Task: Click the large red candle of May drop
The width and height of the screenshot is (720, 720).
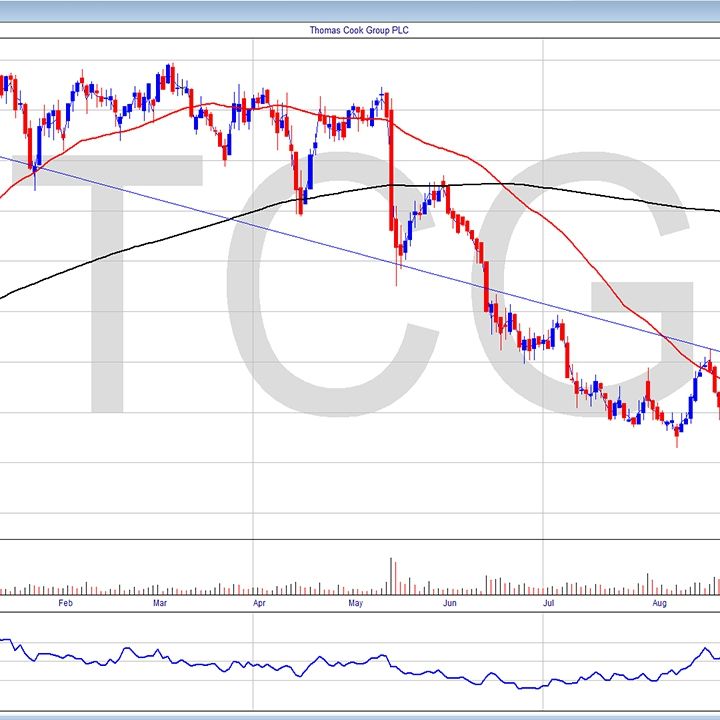Action: [x=390, y=160]
